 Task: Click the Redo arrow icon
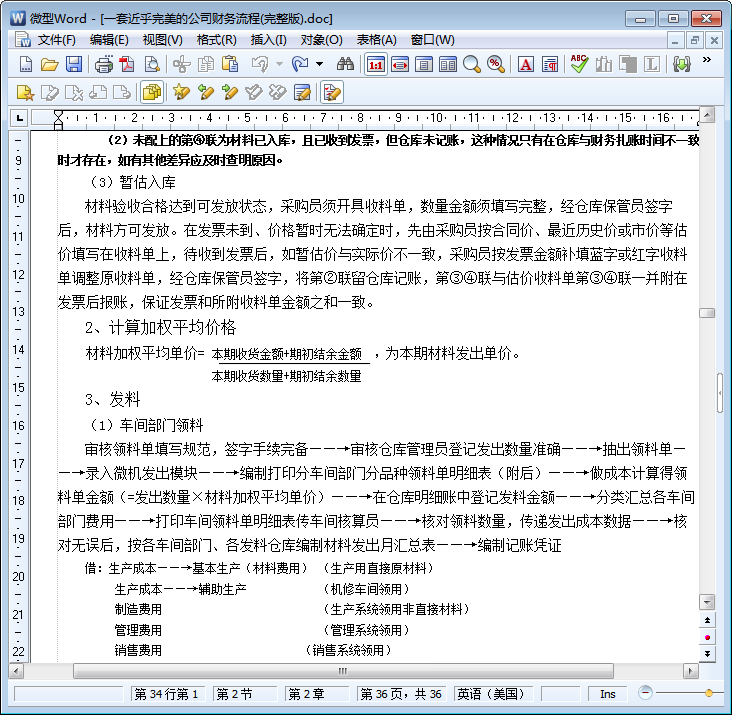pos(300,64)
